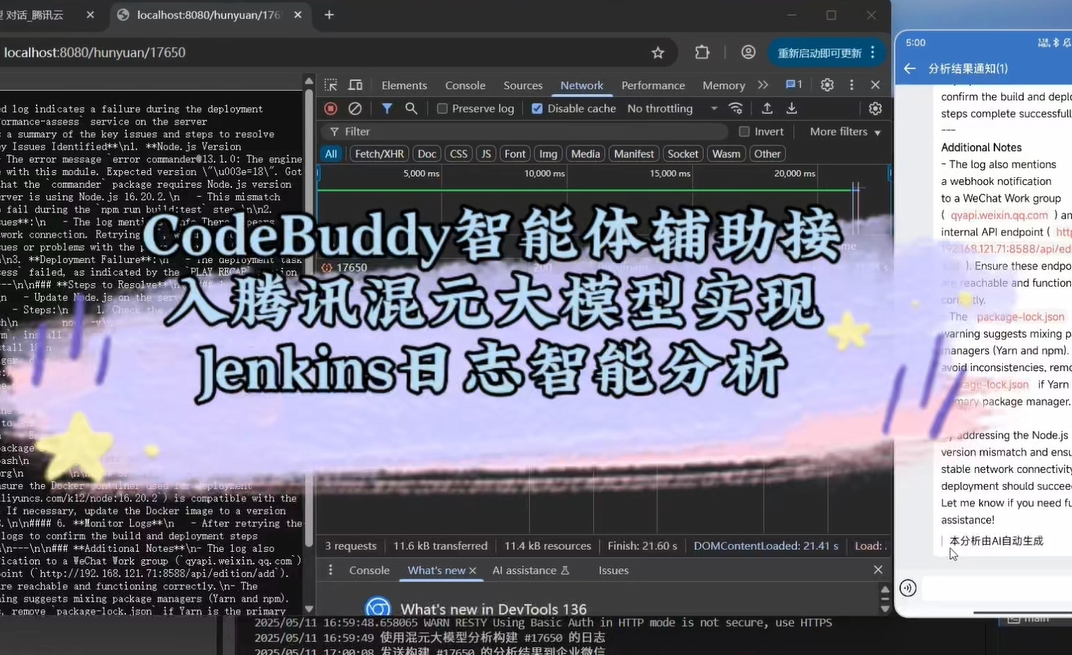Image resolution: width=1072 pixels, height=655 pixels.
Task: Open network search magnifier icon
Action: tap(411, 109)
